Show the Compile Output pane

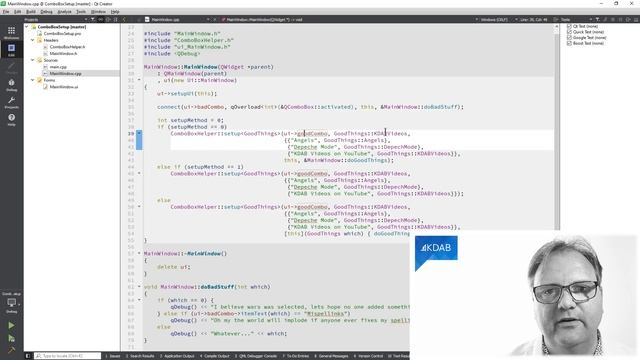click(215, 356)
